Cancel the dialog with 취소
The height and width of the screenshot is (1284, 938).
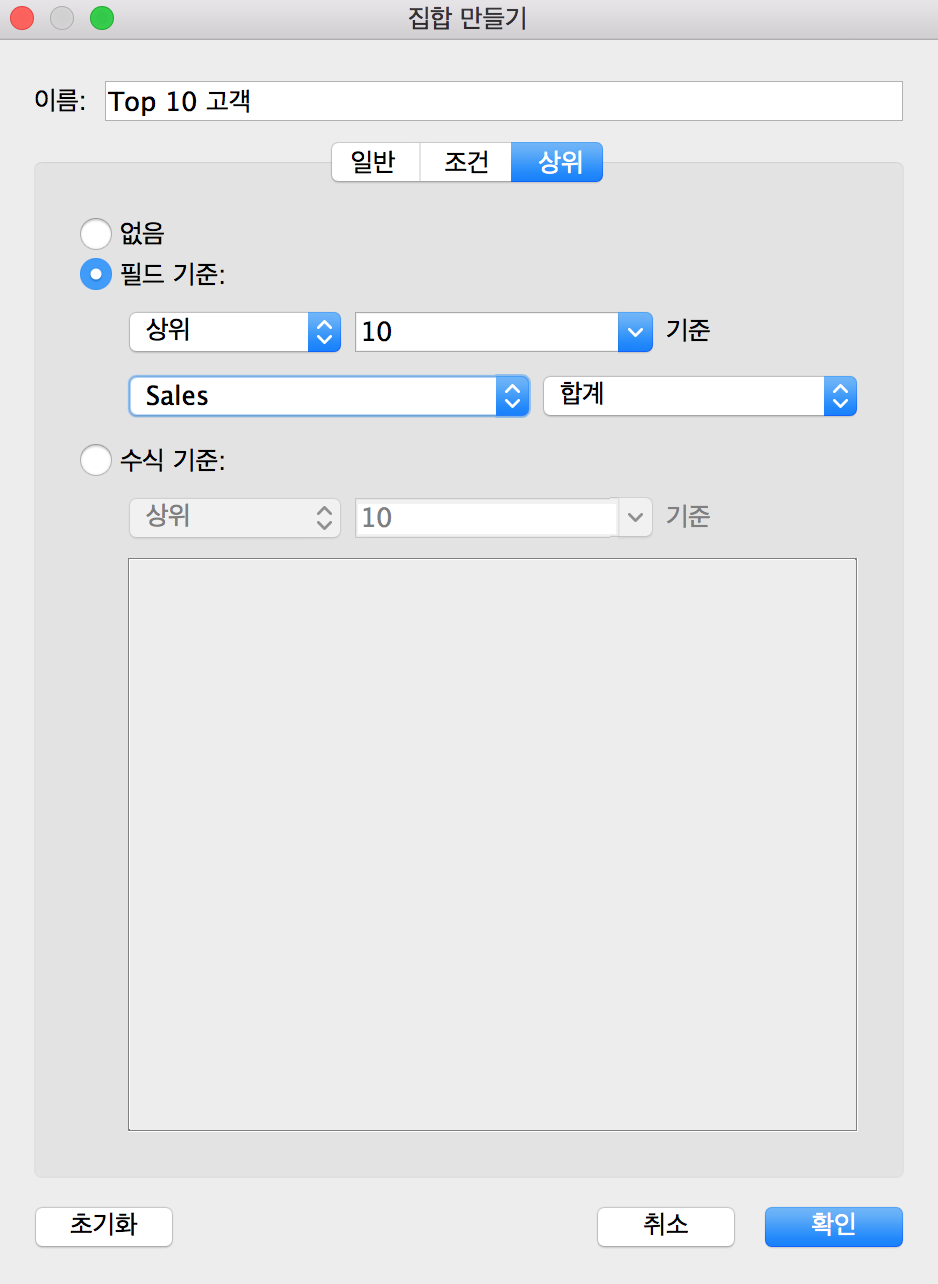(x=665, y=1227)
